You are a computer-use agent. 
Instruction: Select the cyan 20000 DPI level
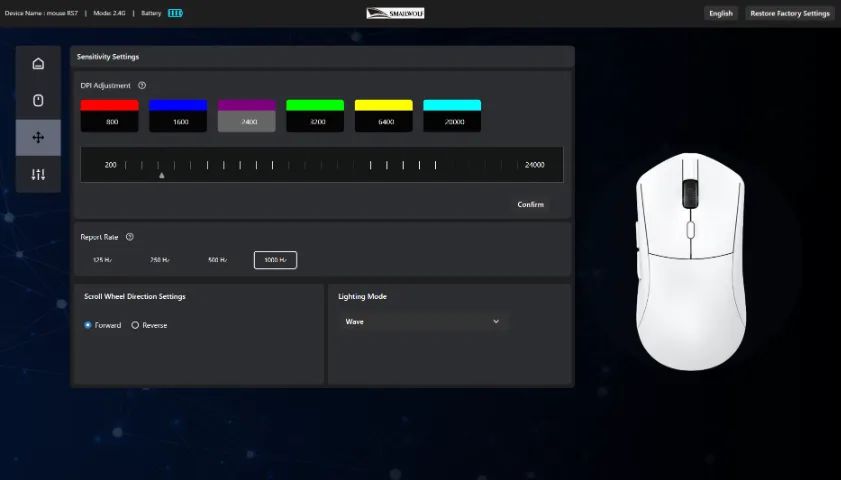[x=452, y=115]
